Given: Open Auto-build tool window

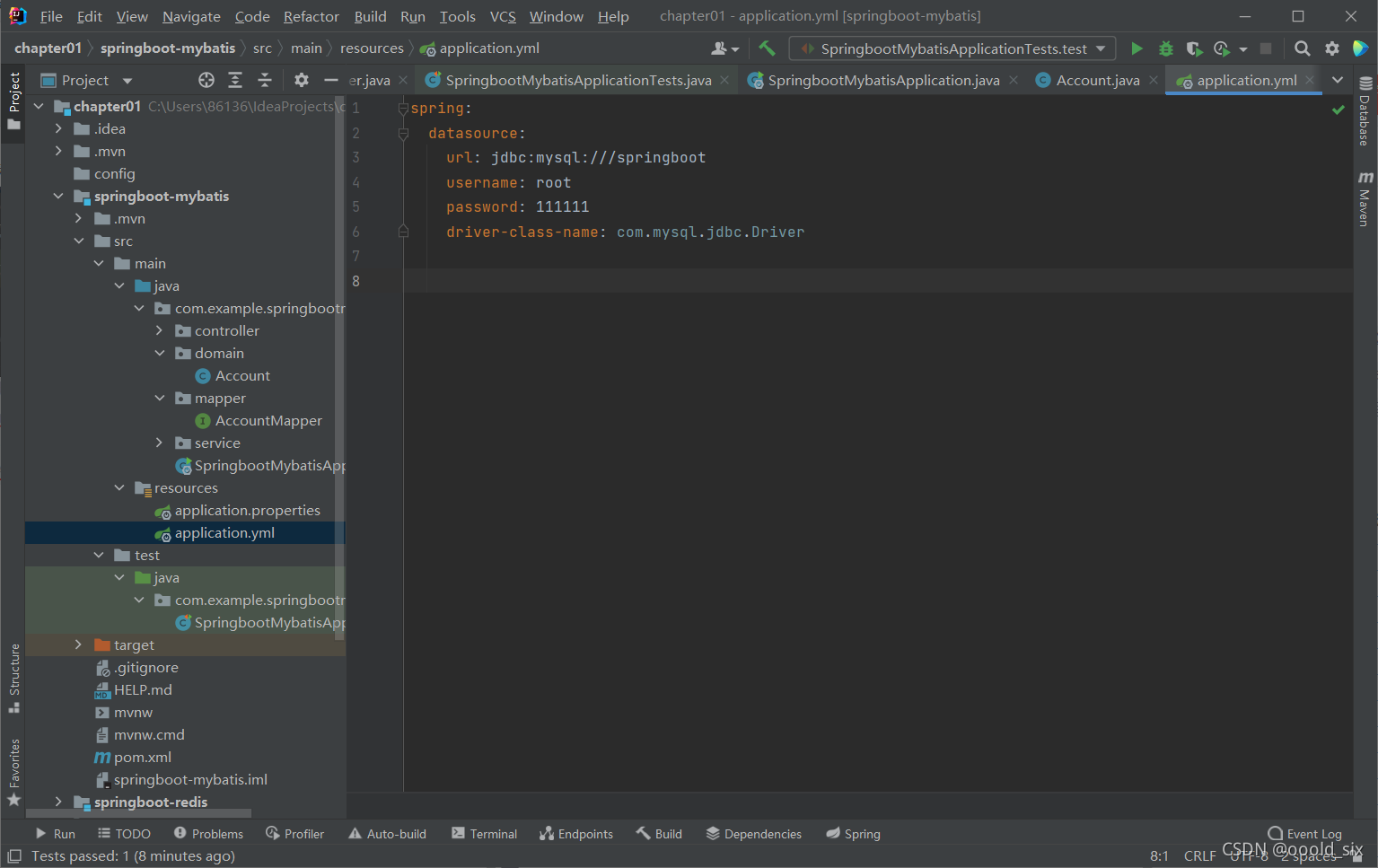Looking at the screenshot, I should 387,834.
